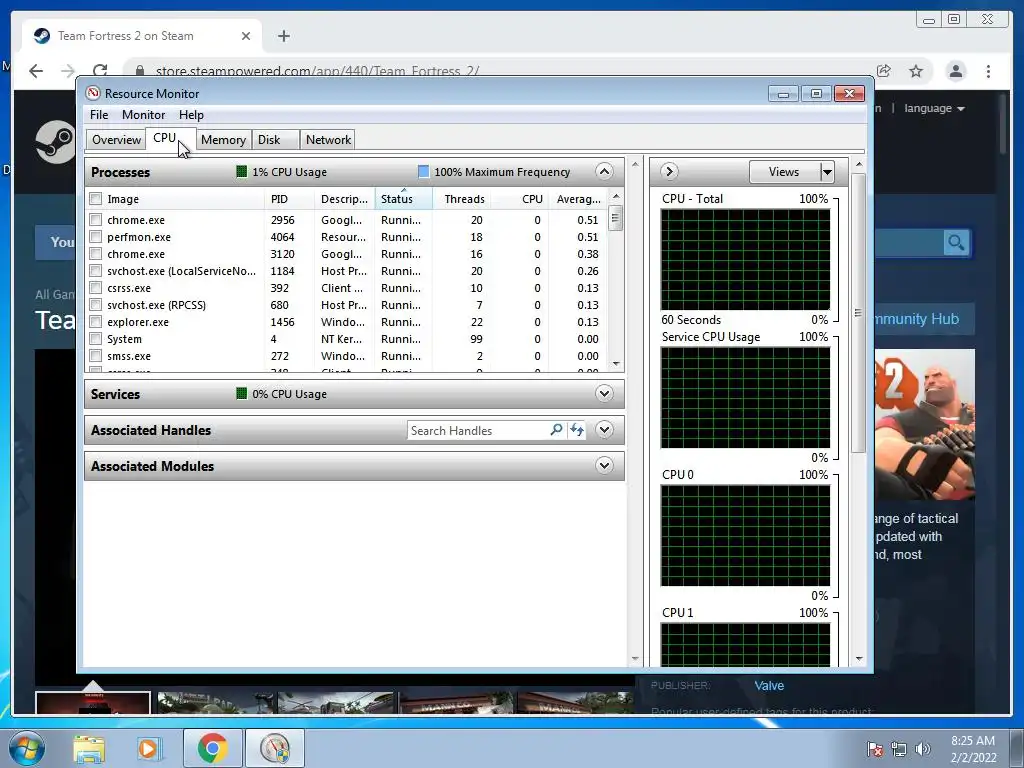This screenshot has height=768, width=1024.
Task: Close the Team Fortress 2 tab
Action: pyautogui.click(x=246, y=36)
